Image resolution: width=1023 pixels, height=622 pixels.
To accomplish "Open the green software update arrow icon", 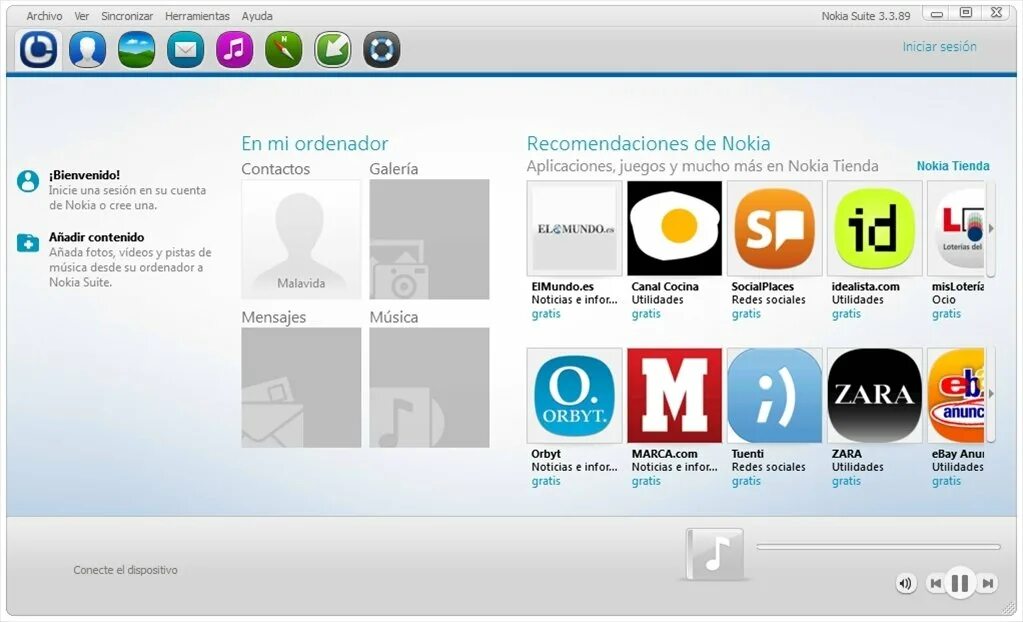I will (x=333, y=50).
